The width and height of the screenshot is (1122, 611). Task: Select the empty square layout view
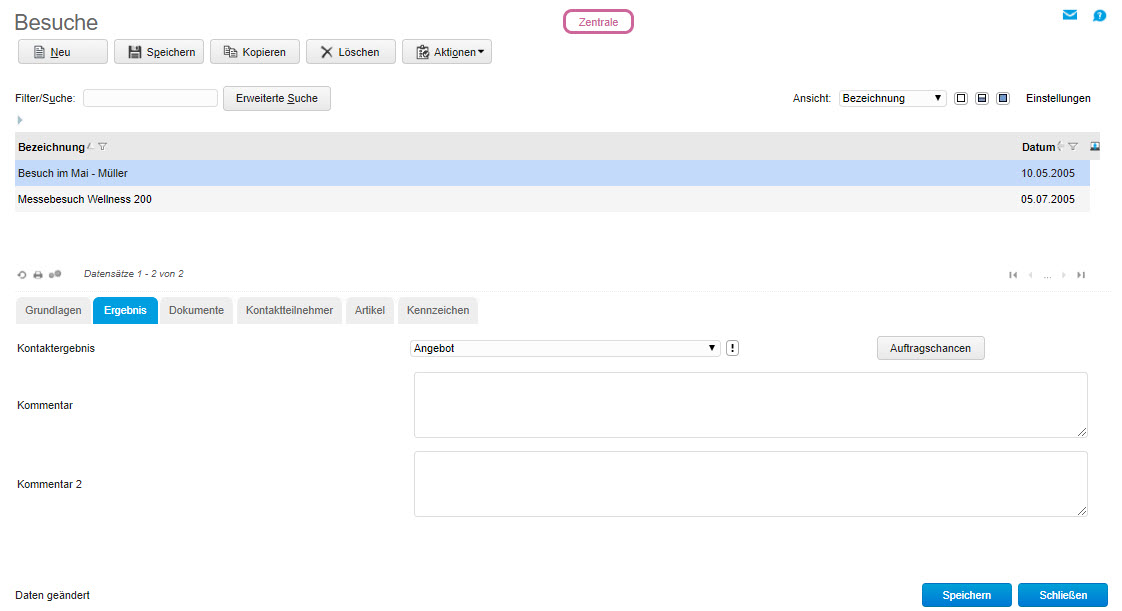pos(961,98)
